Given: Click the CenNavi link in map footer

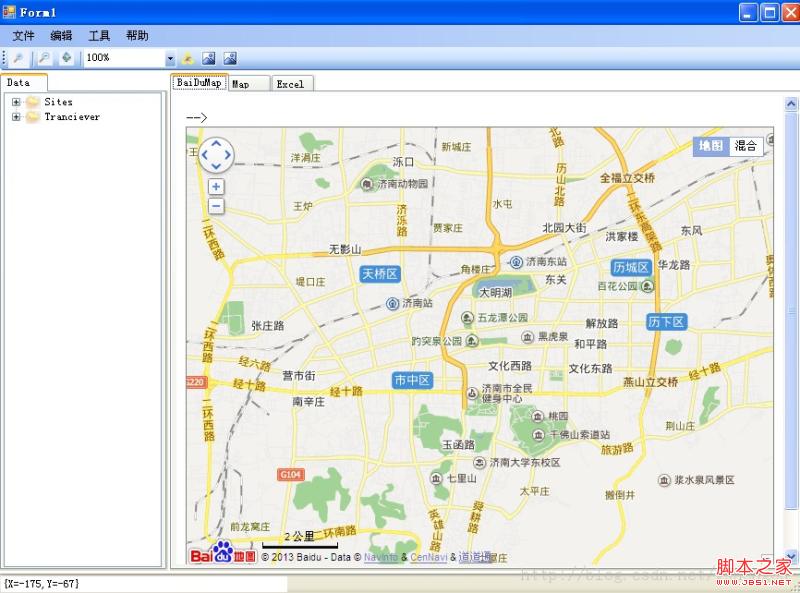Looking at the screenshot, I should [x=429, y=557].
